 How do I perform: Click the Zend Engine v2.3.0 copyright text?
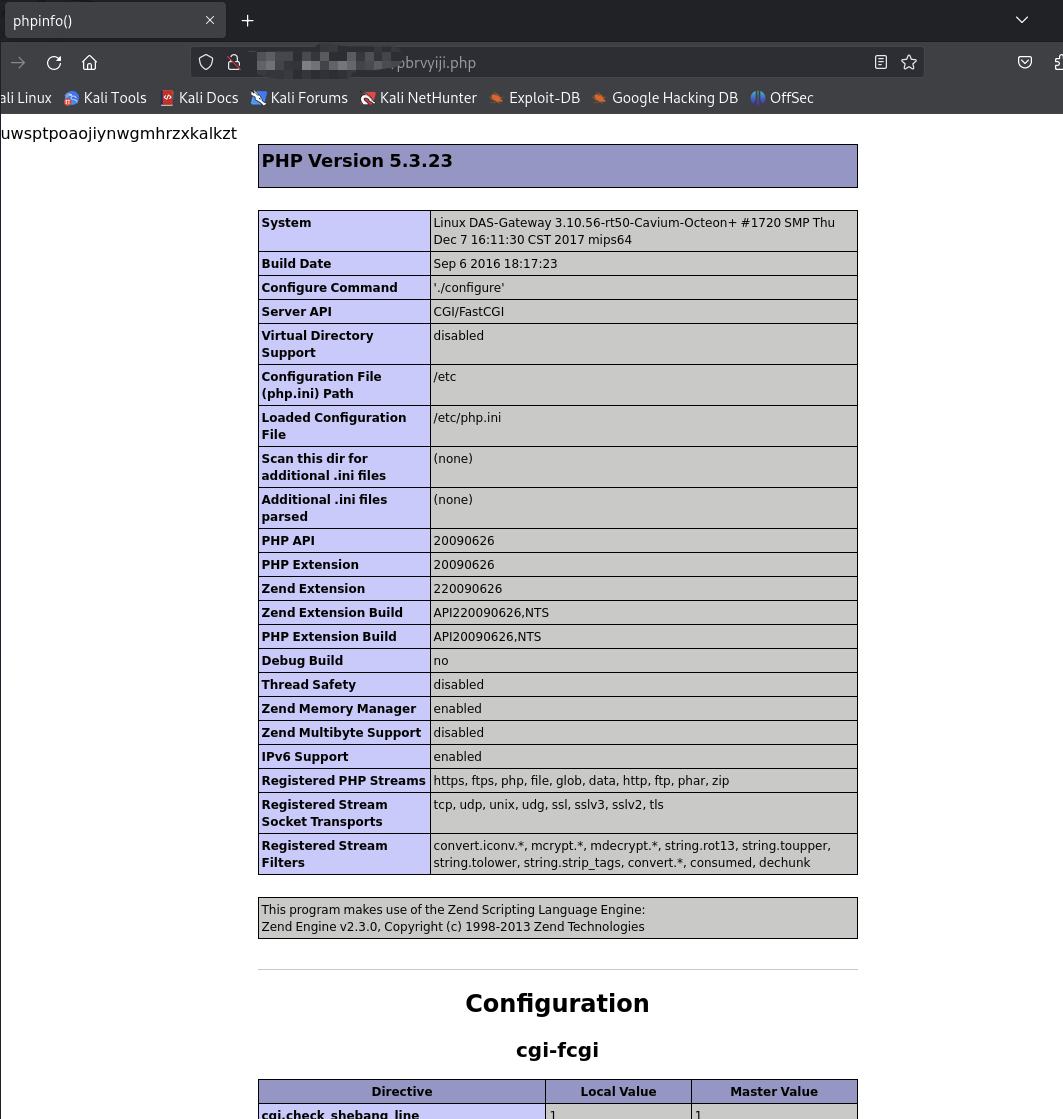pos(453,926)
